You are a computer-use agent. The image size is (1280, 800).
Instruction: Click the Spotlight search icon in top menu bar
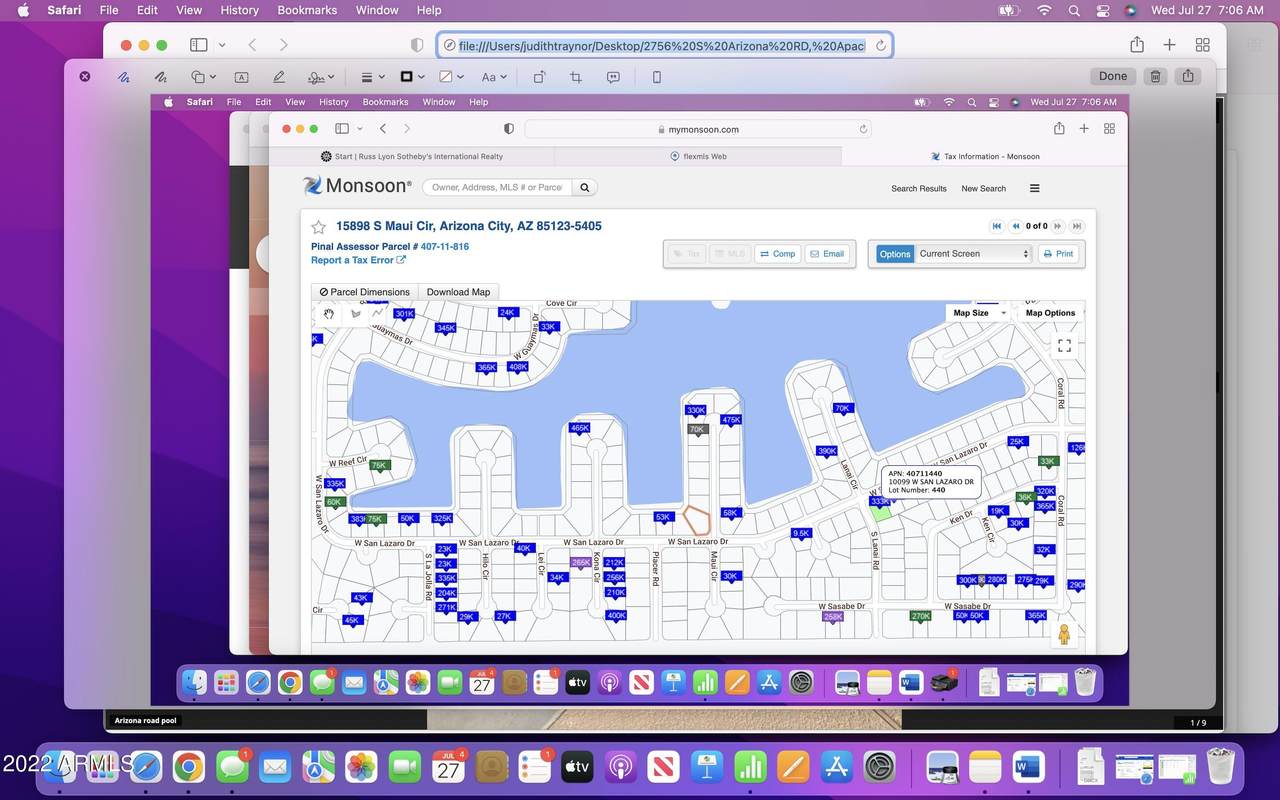(1074, 10)
